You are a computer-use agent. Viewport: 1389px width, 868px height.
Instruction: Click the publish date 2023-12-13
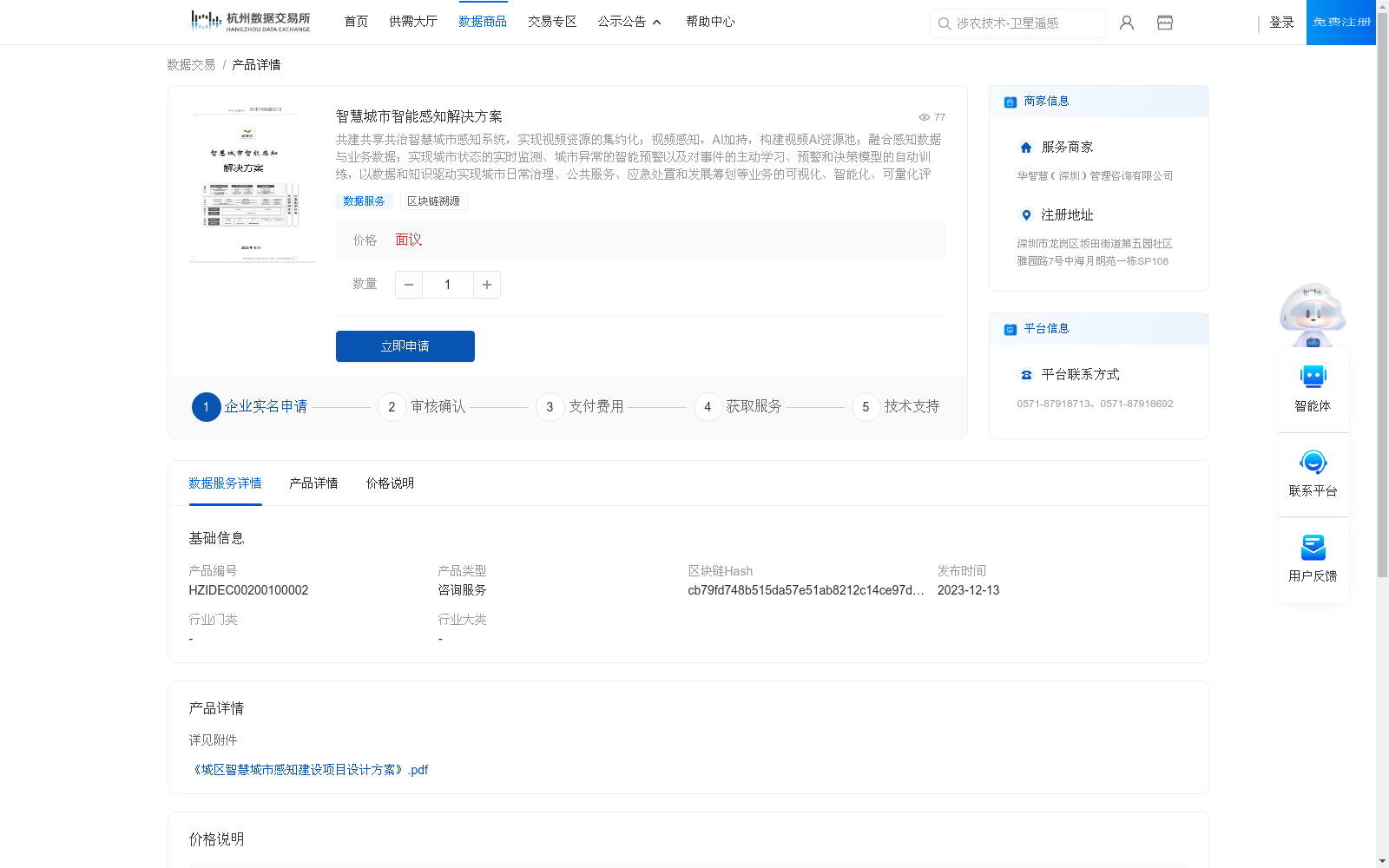click(968, 590)
